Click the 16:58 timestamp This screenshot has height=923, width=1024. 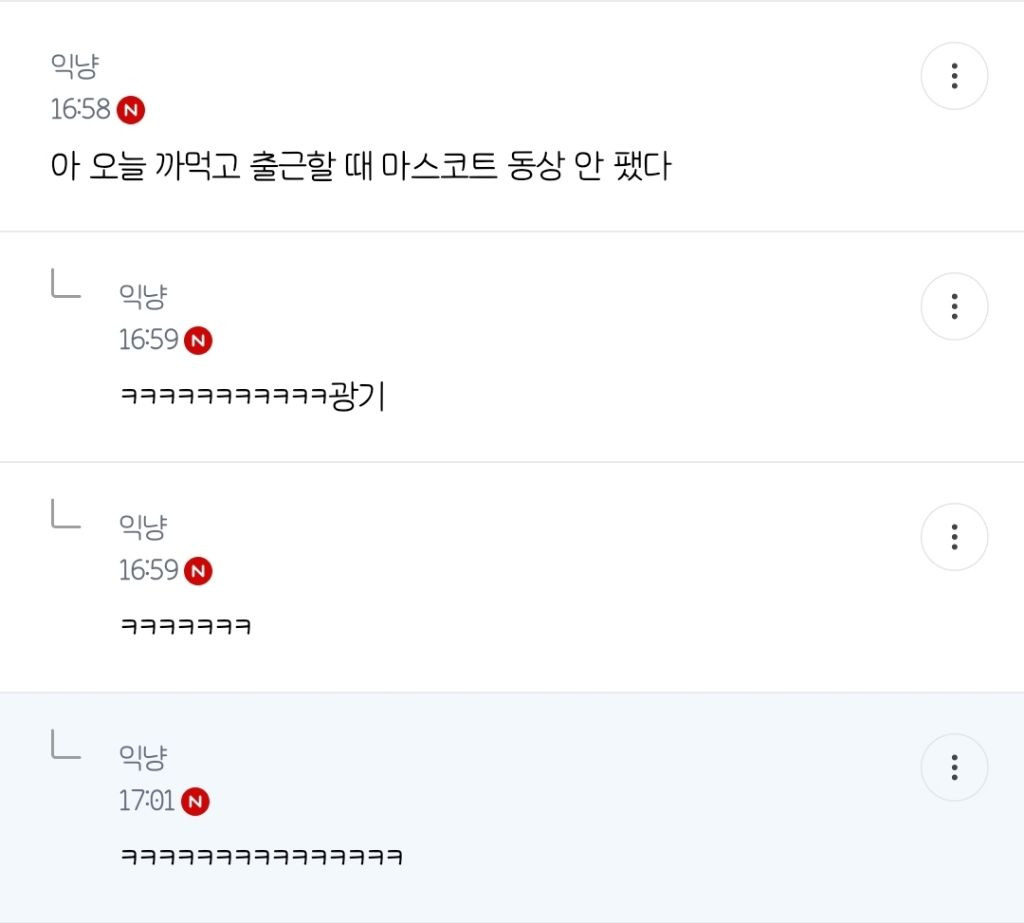click(x=80, y=109)
